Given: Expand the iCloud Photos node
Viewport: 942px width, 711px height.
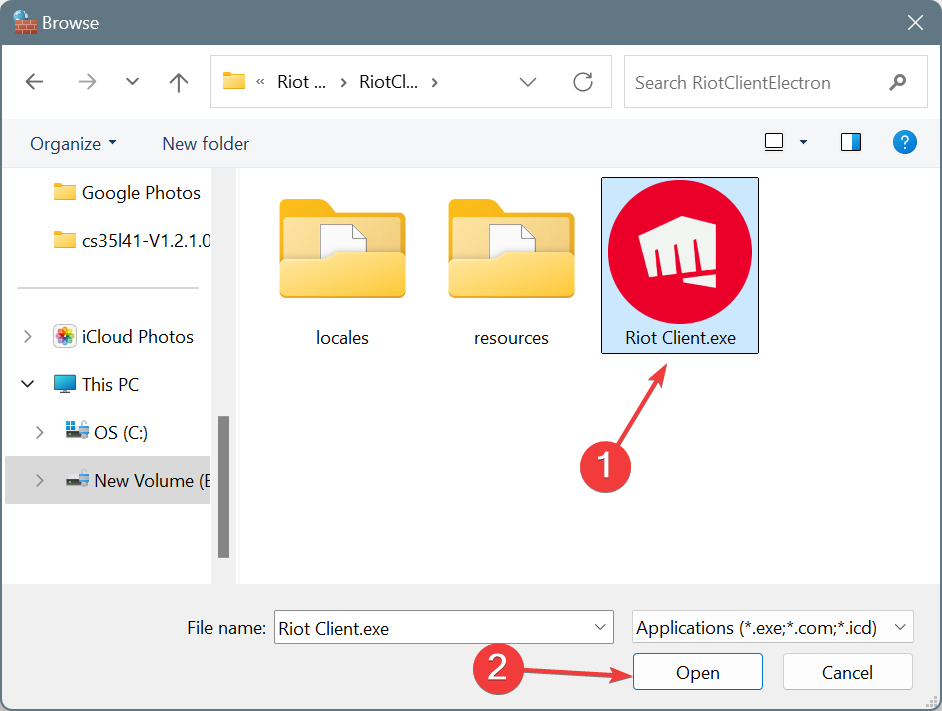Looking at the screenshot, I should coord(28,337).
